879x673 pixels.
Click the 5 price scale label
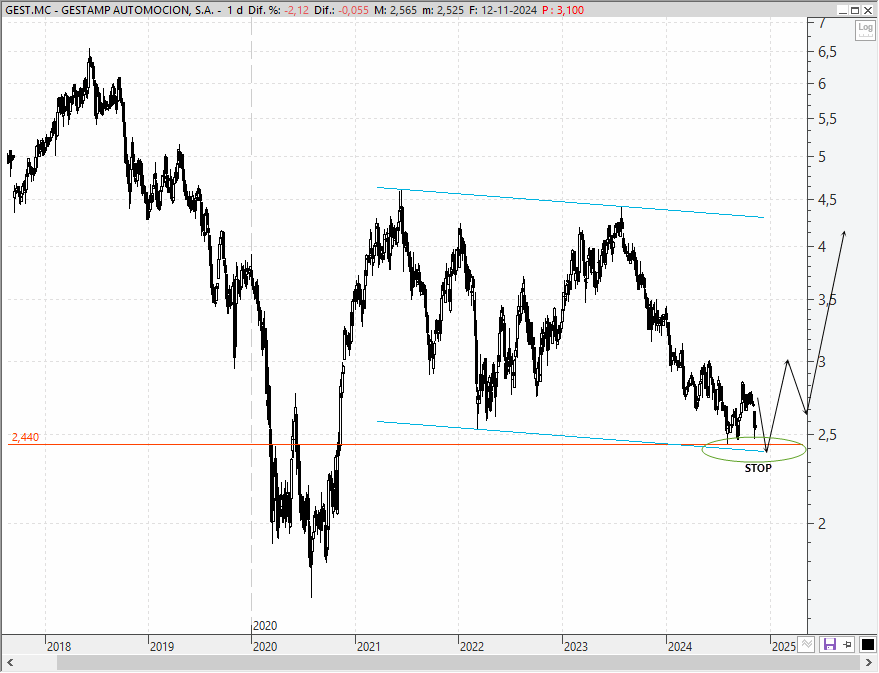pos(822,157)
